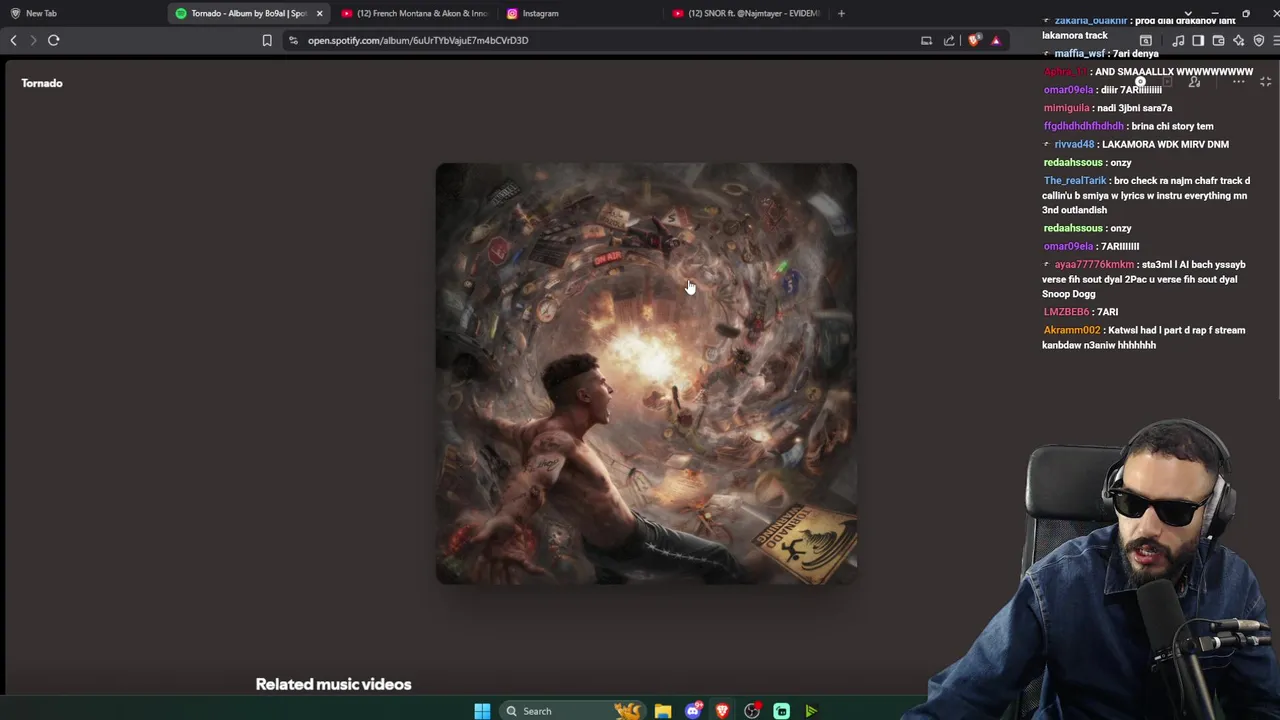Reload the Spotify page

point(54,40)
